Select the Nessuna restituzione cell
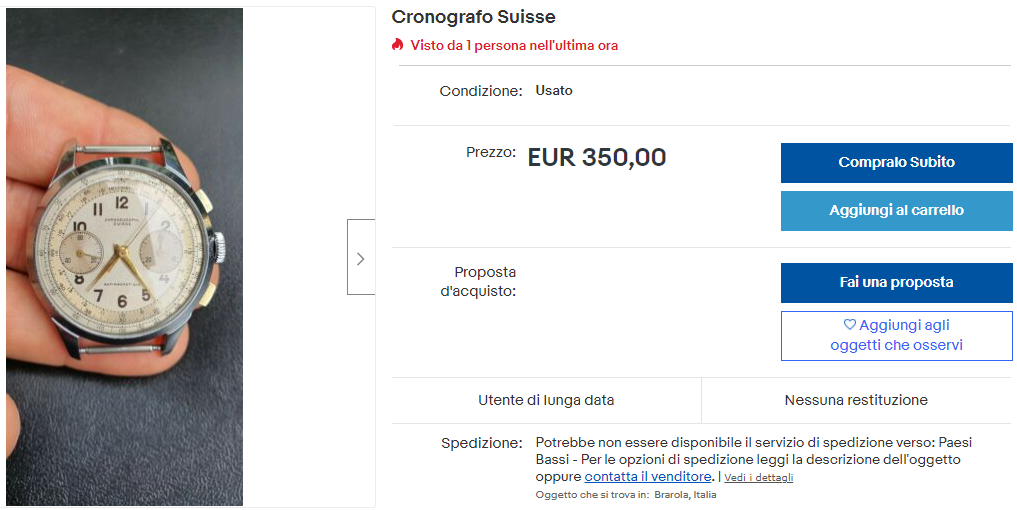The height and width of the screenshot is (510, 1017). [856, 400]
